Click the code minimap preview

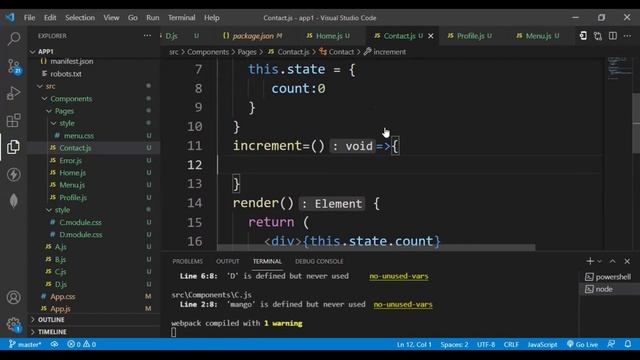(619, 68)
